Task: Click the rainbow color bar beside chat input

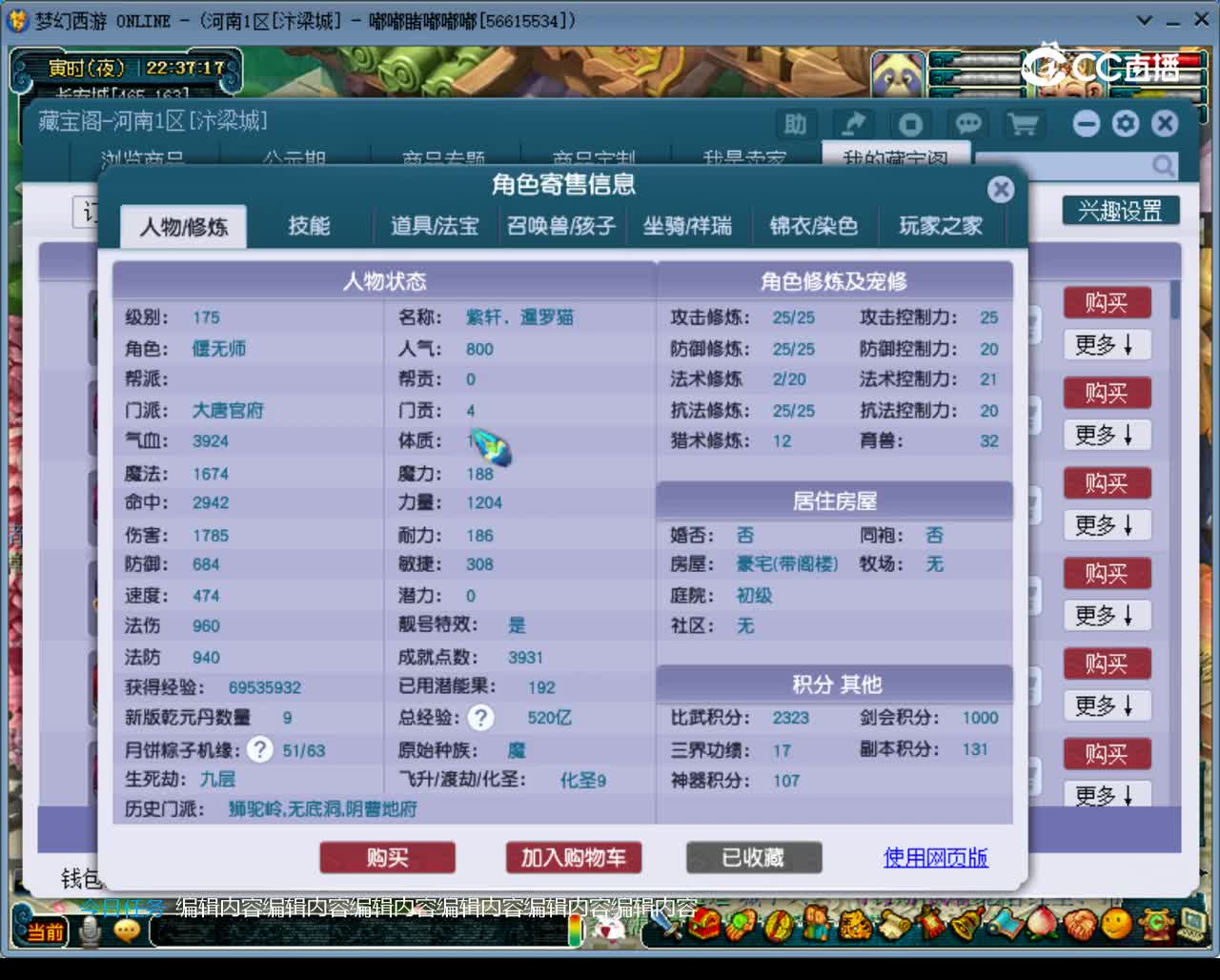Action: pyautogui.click(x=575, y=930)
